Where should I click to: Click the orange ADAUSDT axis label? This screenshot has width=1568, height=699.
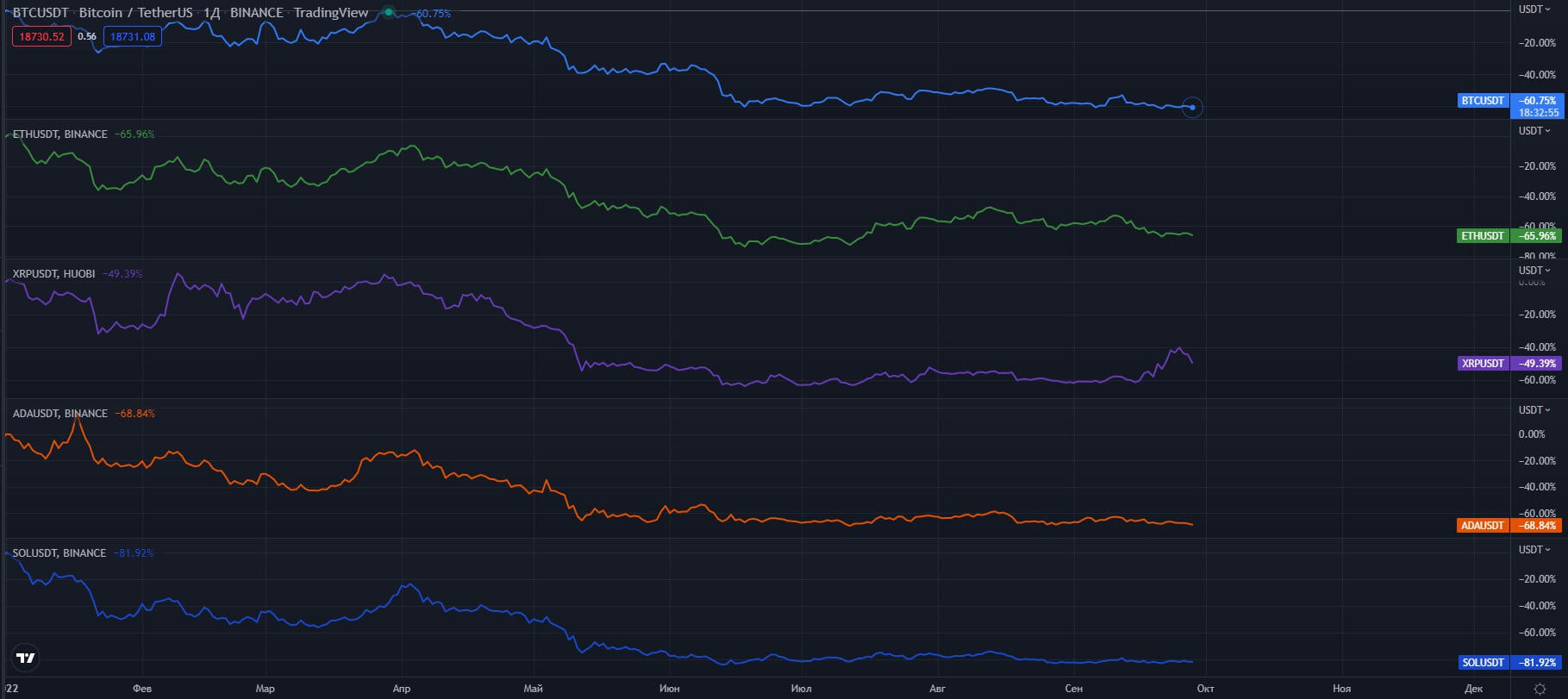tap(1483, 526)
